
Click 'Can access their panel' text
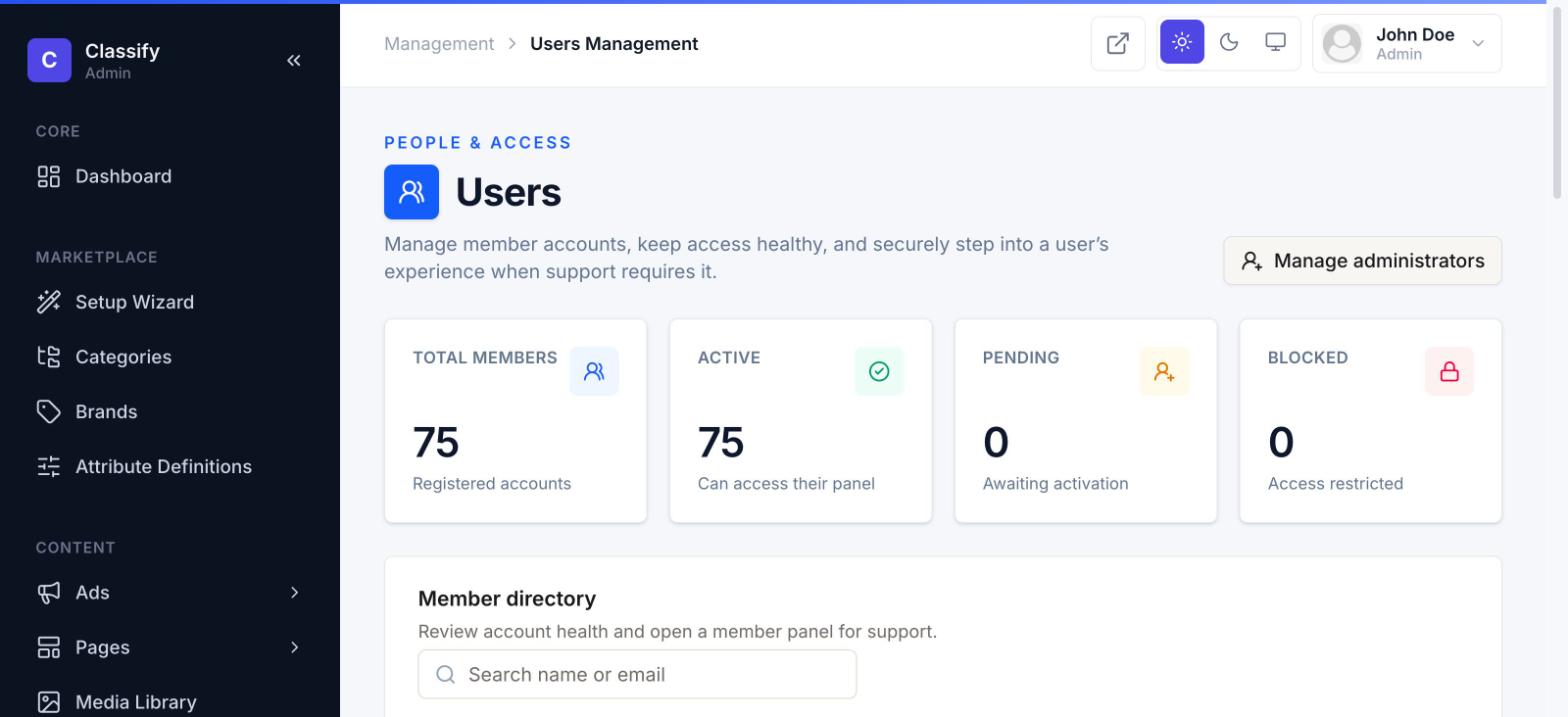(786, 484)
